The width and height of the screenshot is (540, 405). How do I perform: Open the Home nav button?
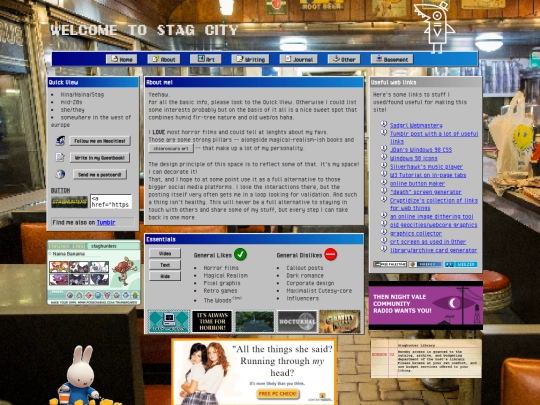pyautogui.click(x=121, y=59)
